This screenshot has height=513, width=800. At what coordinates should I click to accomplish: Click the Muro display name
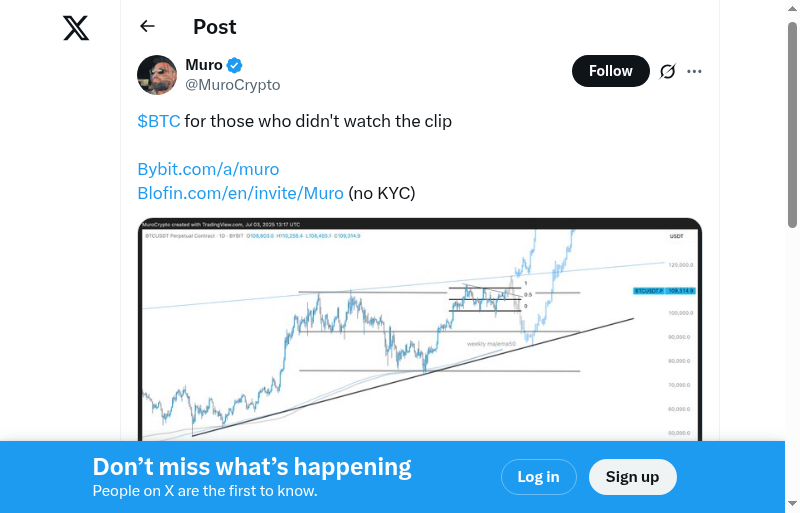coord(204,65)
